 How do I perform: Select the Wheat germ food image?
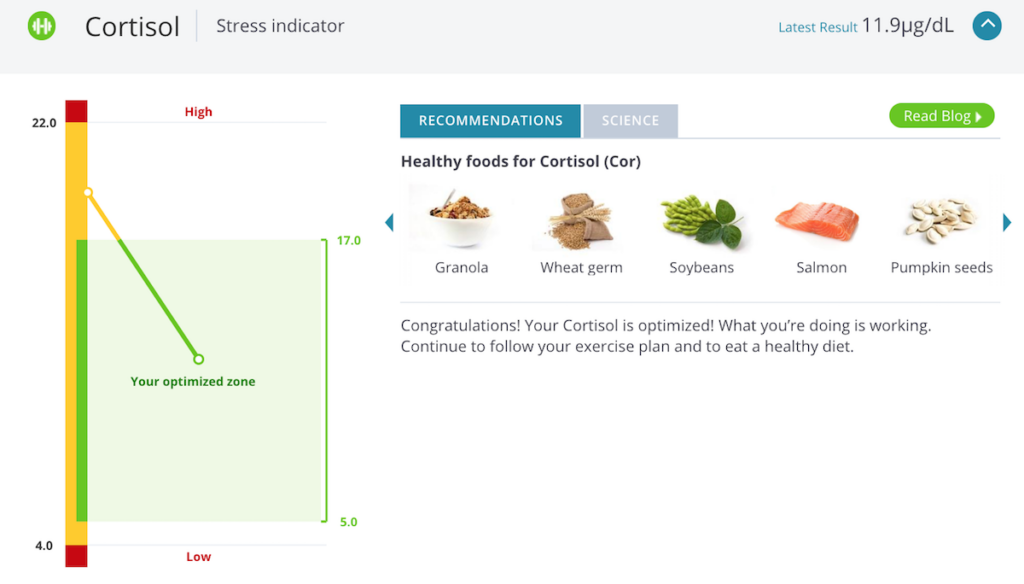[580, 218]
